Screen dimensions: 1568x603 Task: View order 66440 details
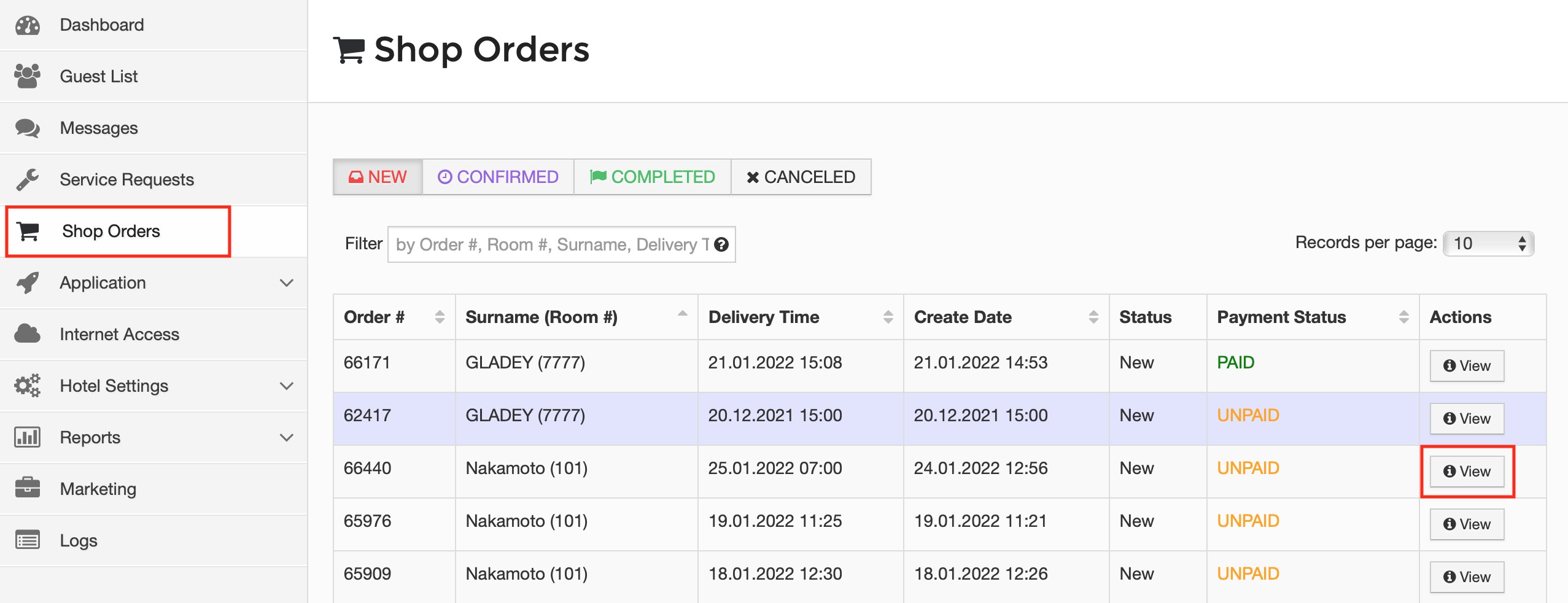tap(1467, 472)
